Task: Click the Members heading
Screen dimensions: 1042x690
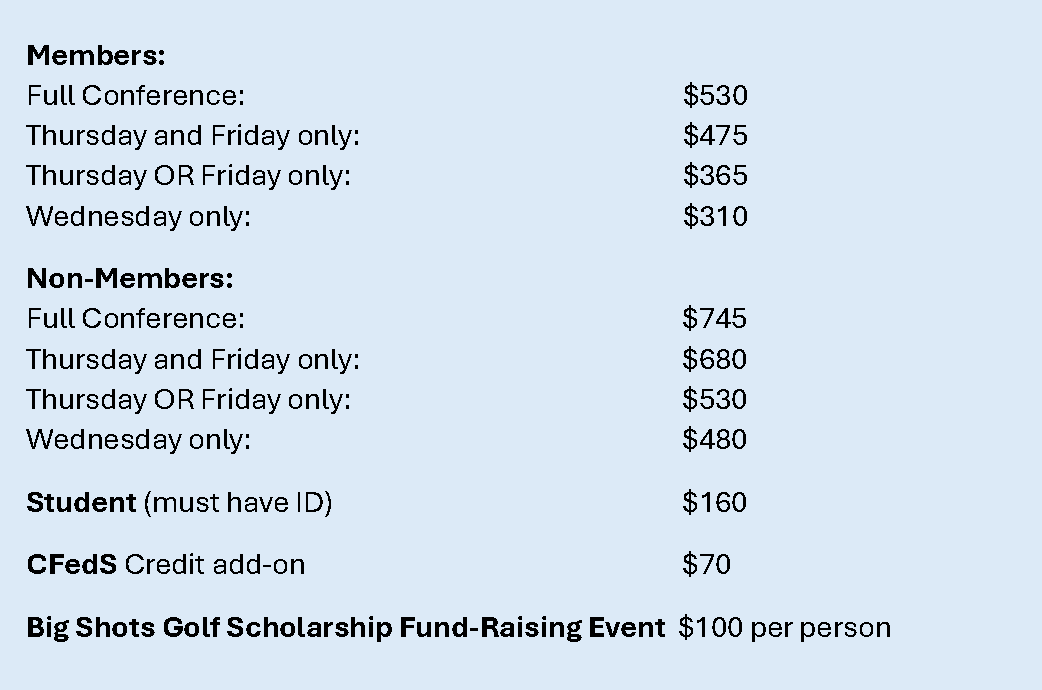Action: pos(96,55)
